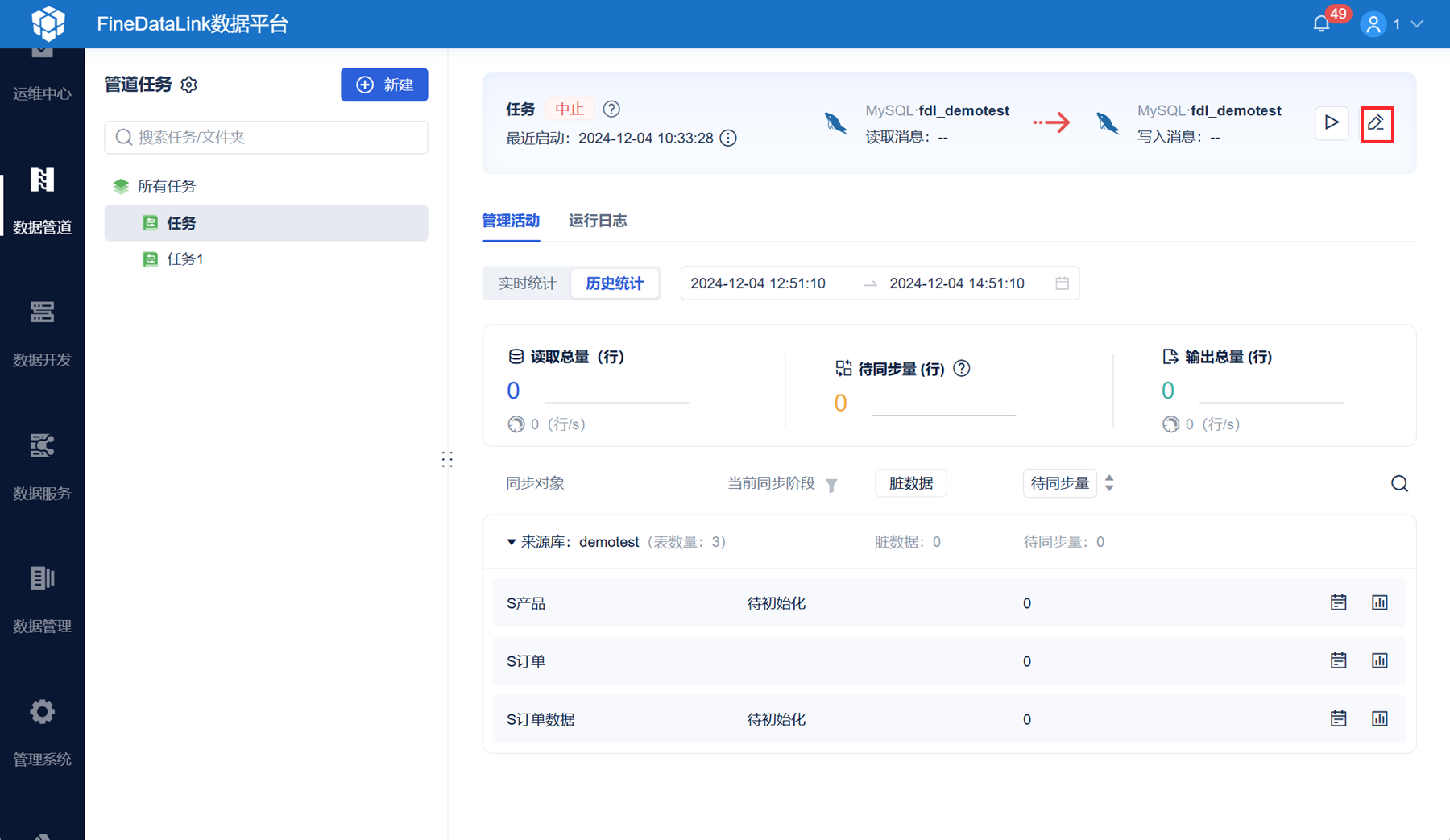Click the source MySQL fdl_demotest connection icon
Image resolution: width=1450 pixels, height=840 pixels.
click(x=835, y=122)
